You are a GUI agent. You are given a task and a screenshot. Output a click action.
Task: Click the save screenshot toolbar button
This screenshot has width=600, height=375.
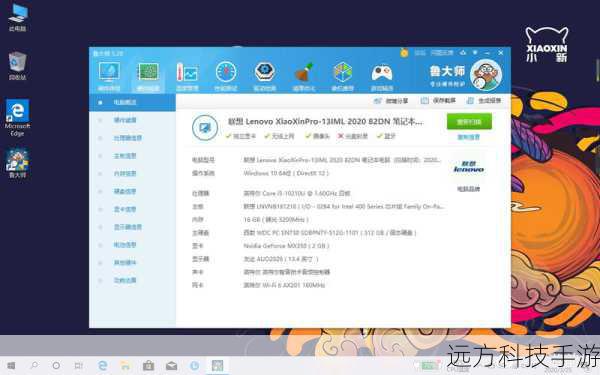(x=438, y=101)
